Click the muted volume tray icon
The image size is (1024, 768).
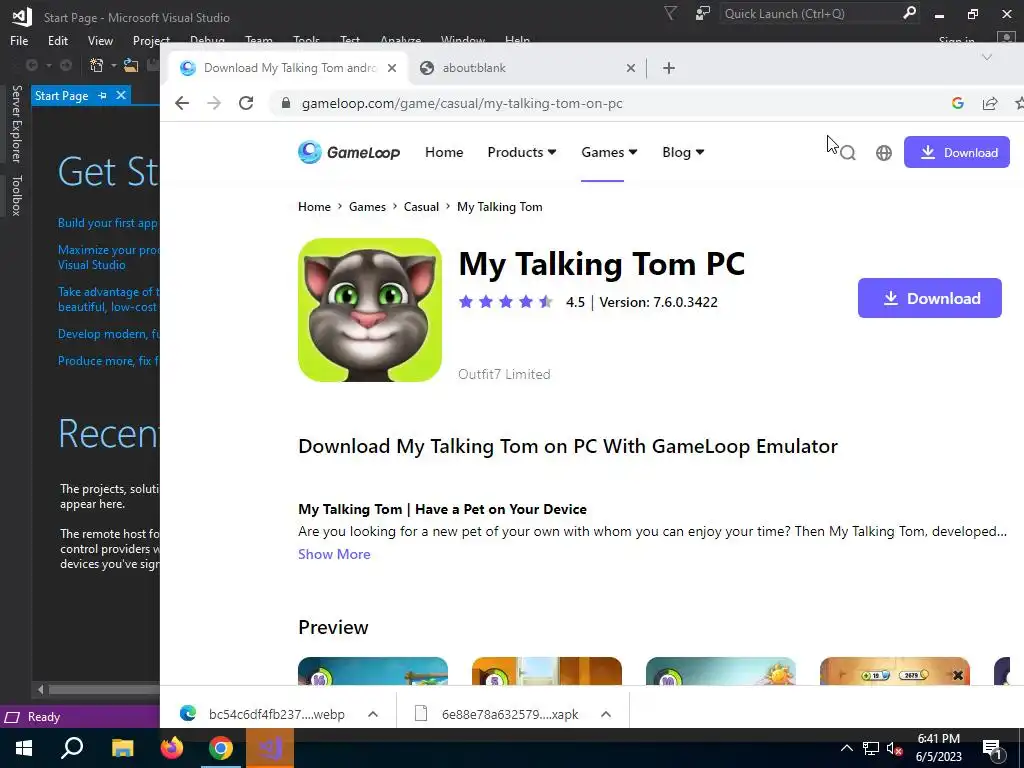point(894,749)
